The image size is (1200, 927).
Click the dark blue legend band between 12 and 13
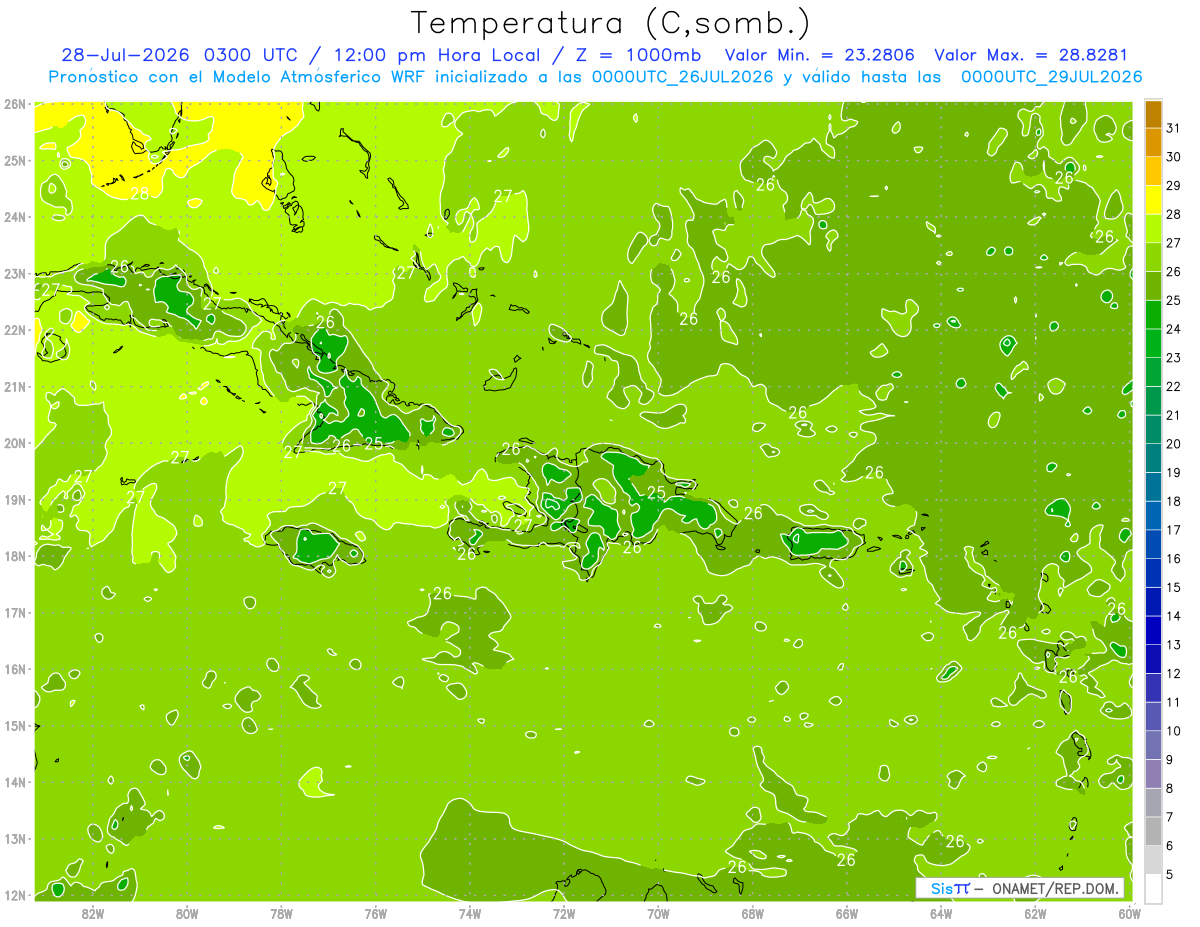1153,659
